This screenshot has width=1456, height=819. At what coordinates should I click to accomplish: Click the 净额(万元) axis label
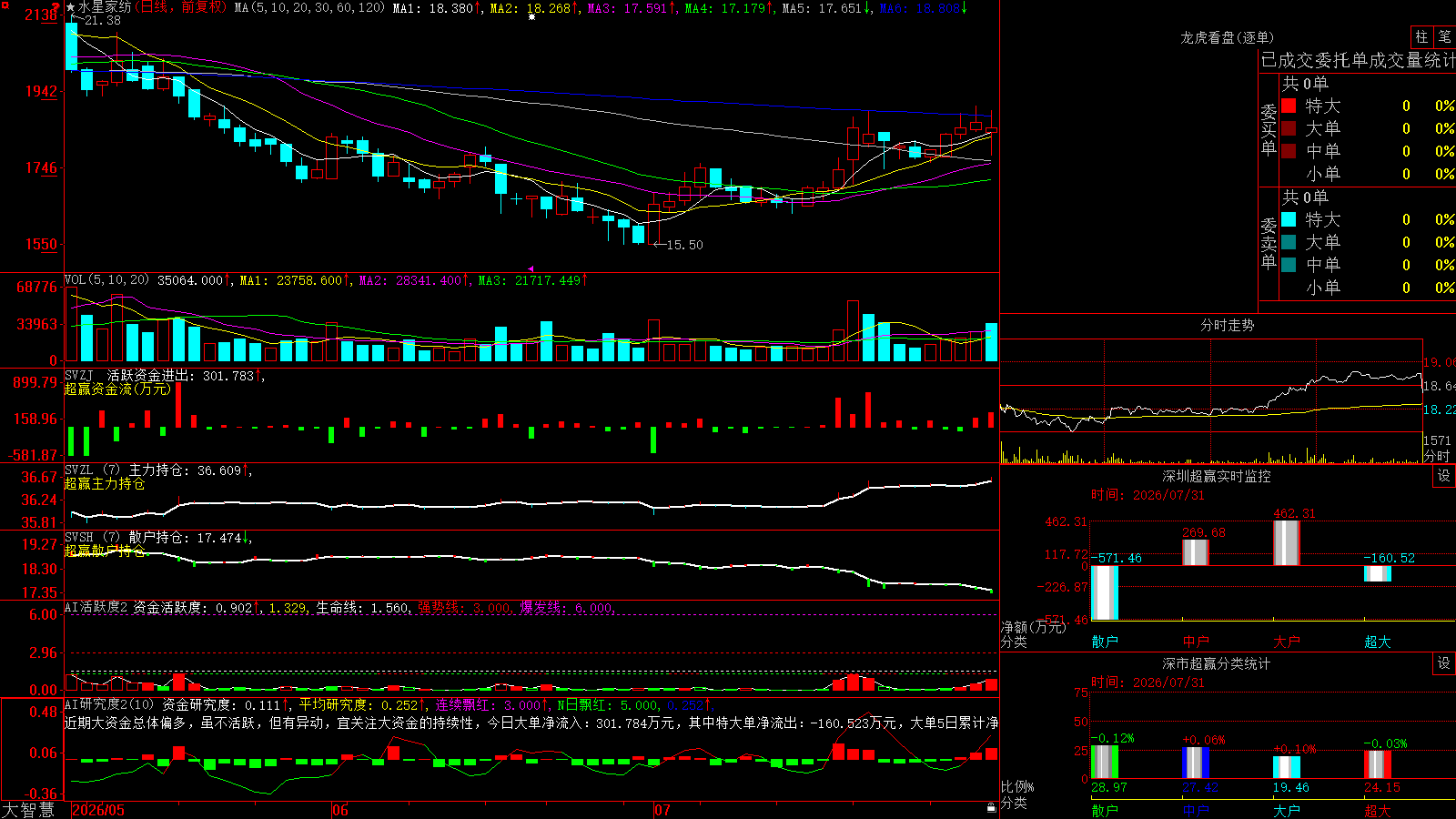(x=1033, y=627)
